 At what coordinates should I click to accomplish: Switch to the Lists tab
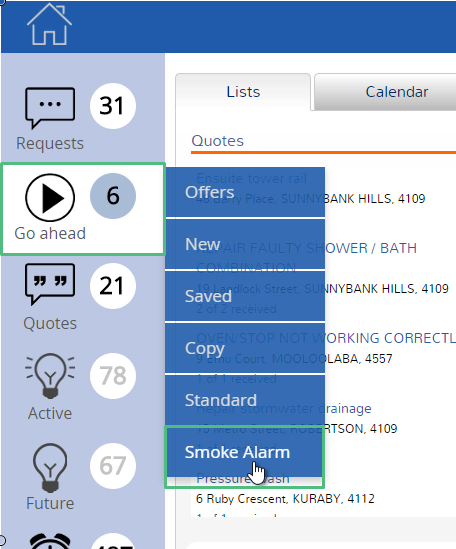tap(243, 92)
